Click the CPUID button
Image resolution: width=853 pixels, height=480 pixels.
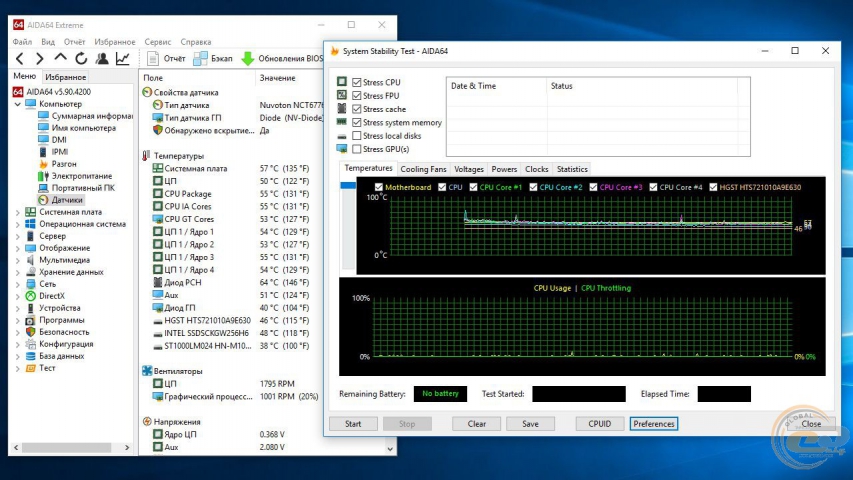tap(599, 424)
